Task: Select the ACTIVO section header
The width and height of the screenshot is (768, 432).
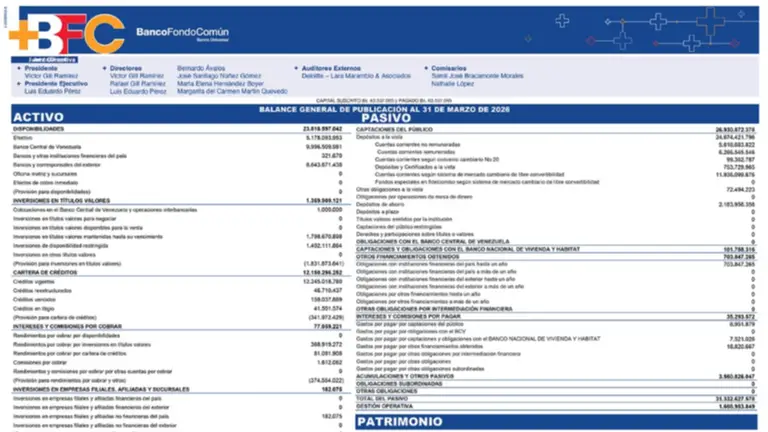Action: 42,118
